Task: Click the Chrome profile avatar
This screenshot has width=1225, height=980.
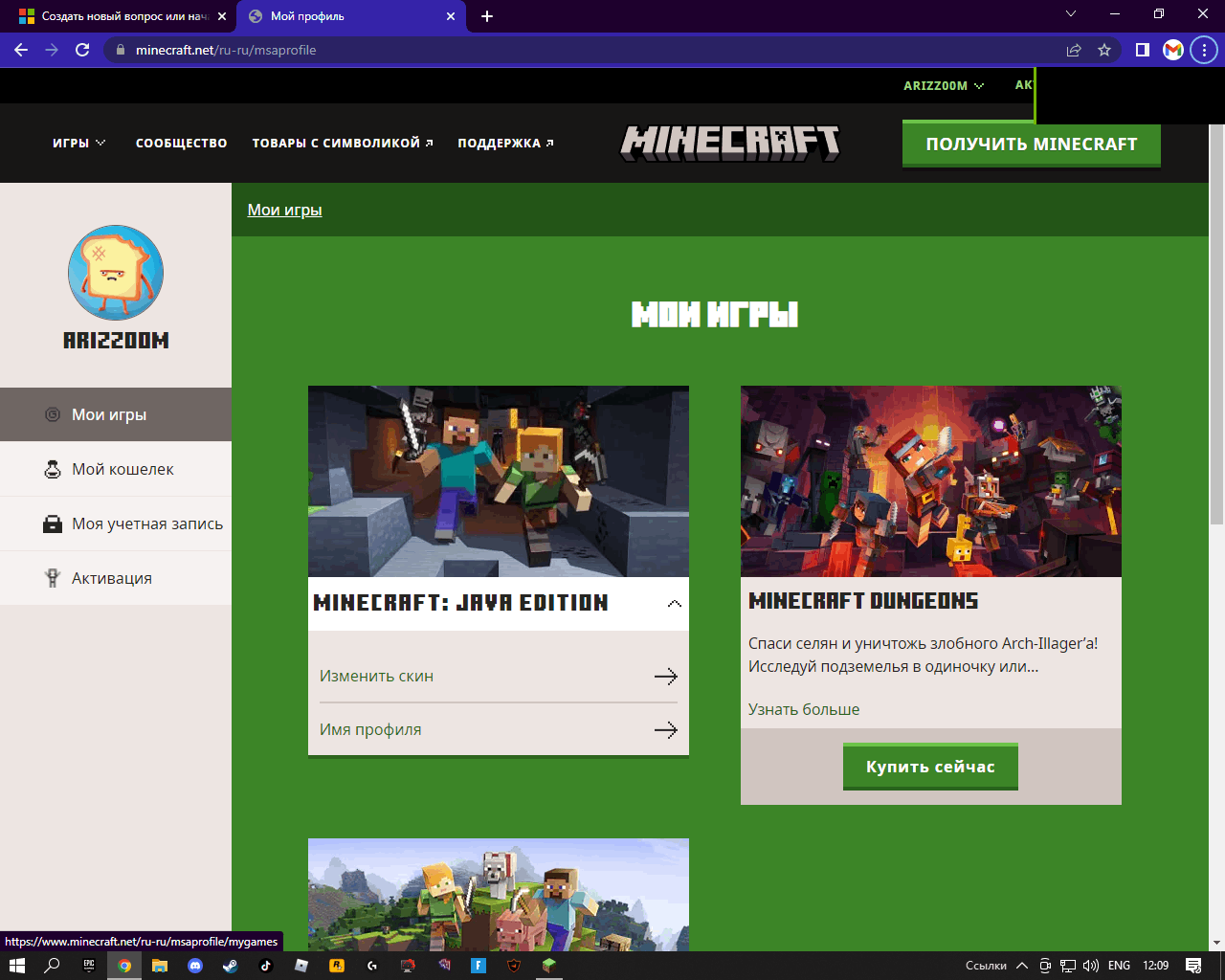Action: [x=1173, y=50]
